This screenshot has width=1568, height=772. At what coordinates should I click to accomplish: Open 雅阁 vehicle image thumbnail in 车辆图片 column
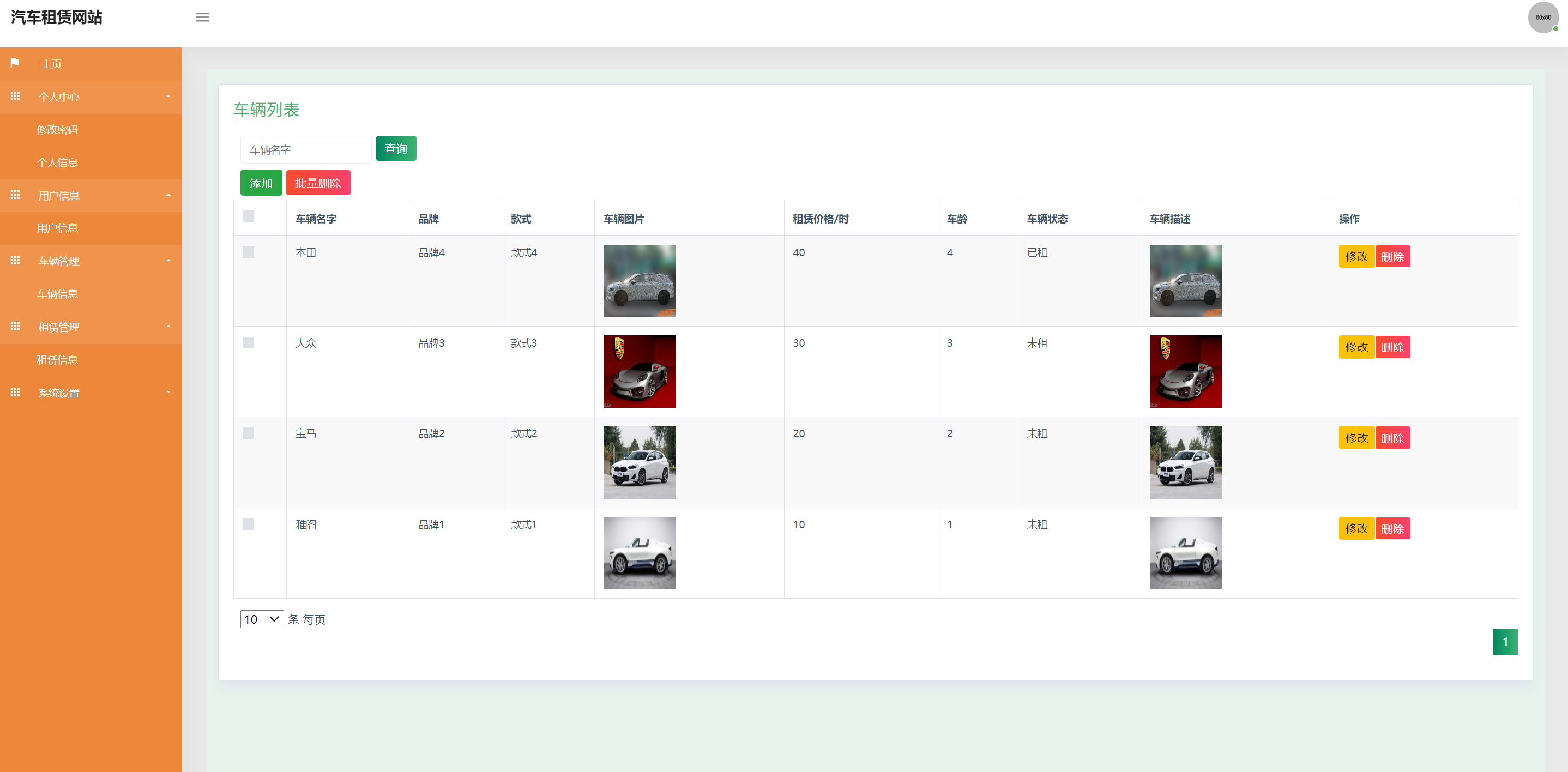coord(640,553)
